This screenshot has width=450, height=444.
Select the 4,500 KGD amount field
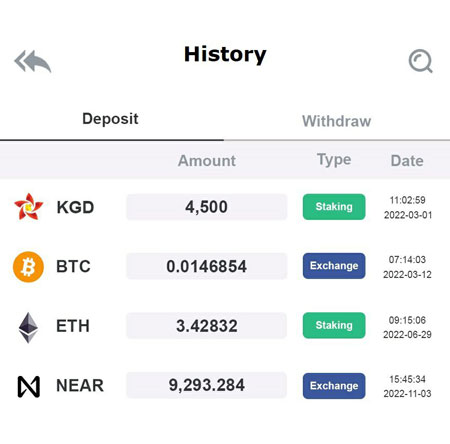coord(206,207)
